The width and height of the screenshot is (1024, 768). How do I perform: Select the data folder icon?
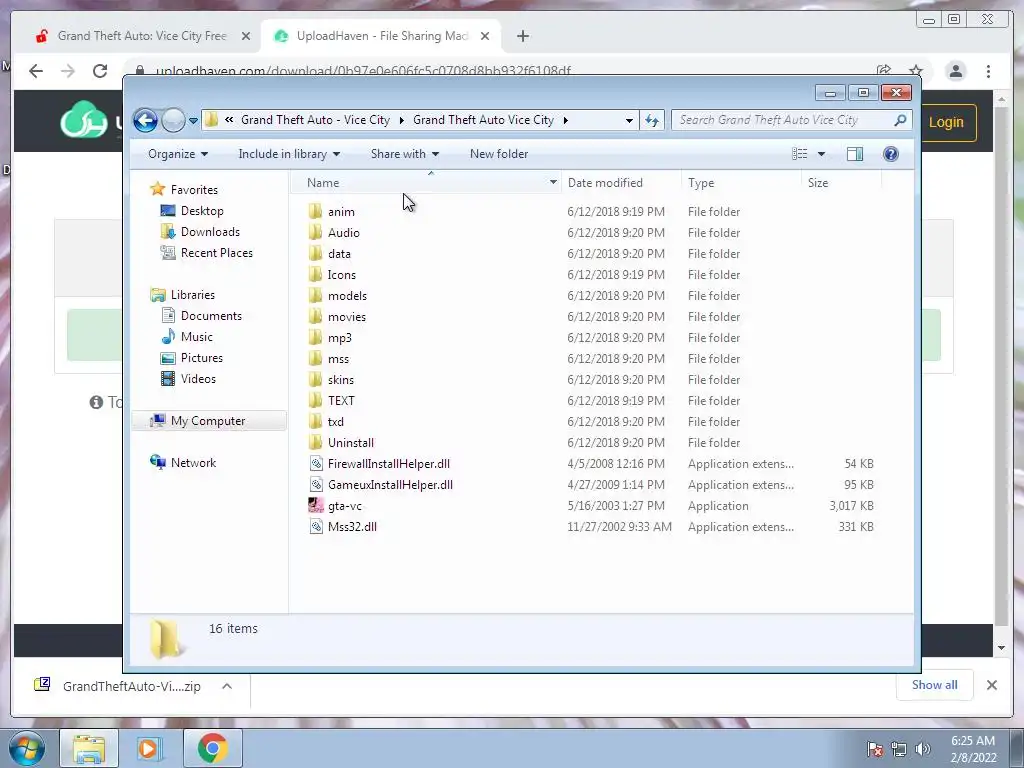tap(315, 253)
